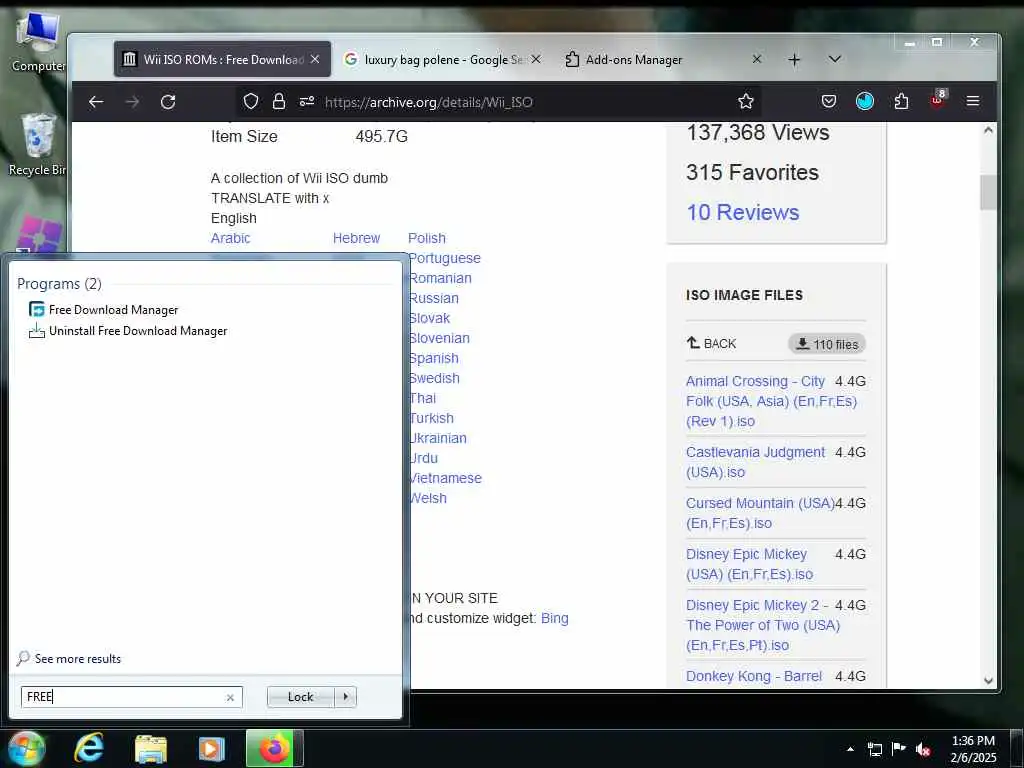Show hidden system tray icons arrow

click(850, 749)
